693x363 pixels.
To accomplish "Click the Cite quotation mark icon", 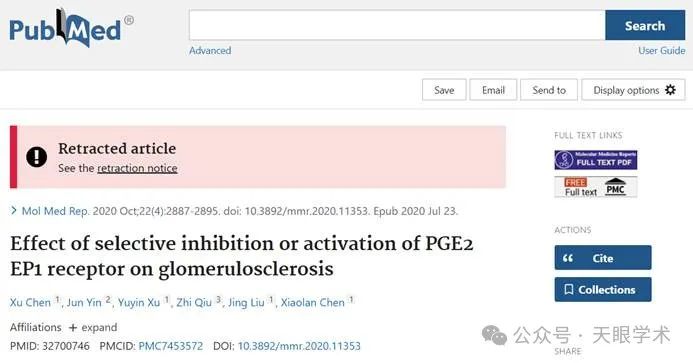I will pos(568,258).
